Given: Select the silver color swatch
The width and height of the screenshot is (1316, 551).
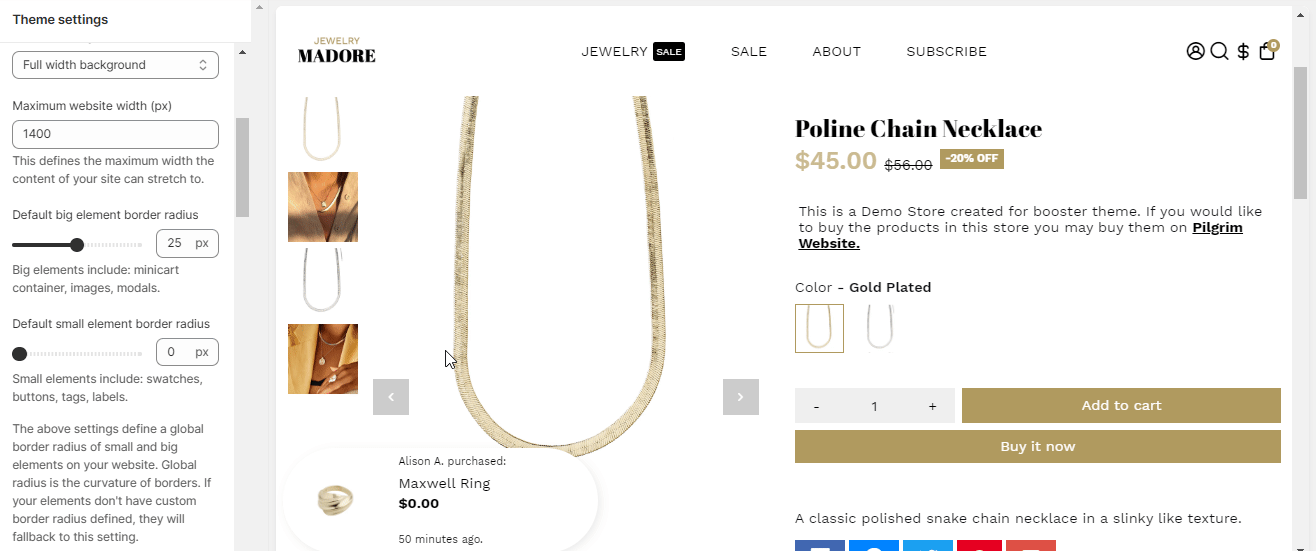Looking at the screenshot, I should pos(879,328).
